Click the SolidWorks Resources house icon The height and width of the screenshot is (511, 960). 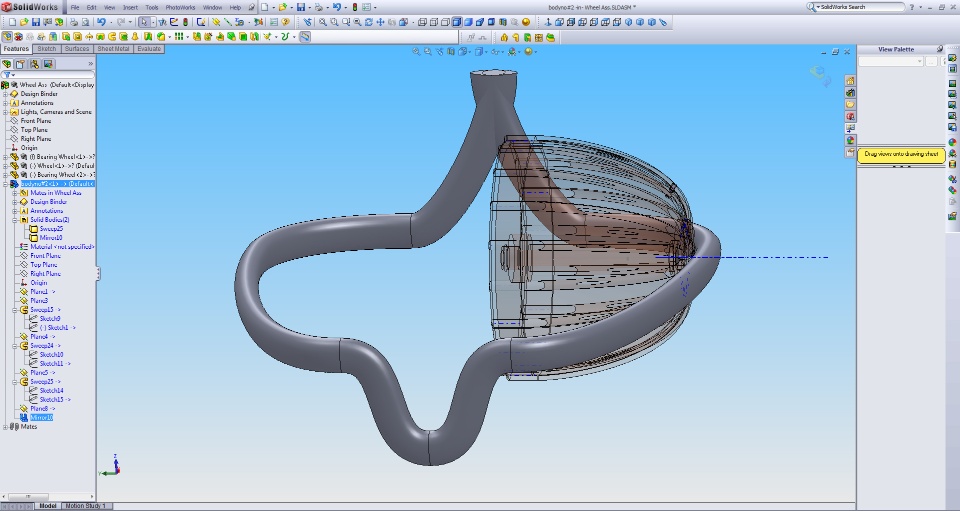(850, 81)
